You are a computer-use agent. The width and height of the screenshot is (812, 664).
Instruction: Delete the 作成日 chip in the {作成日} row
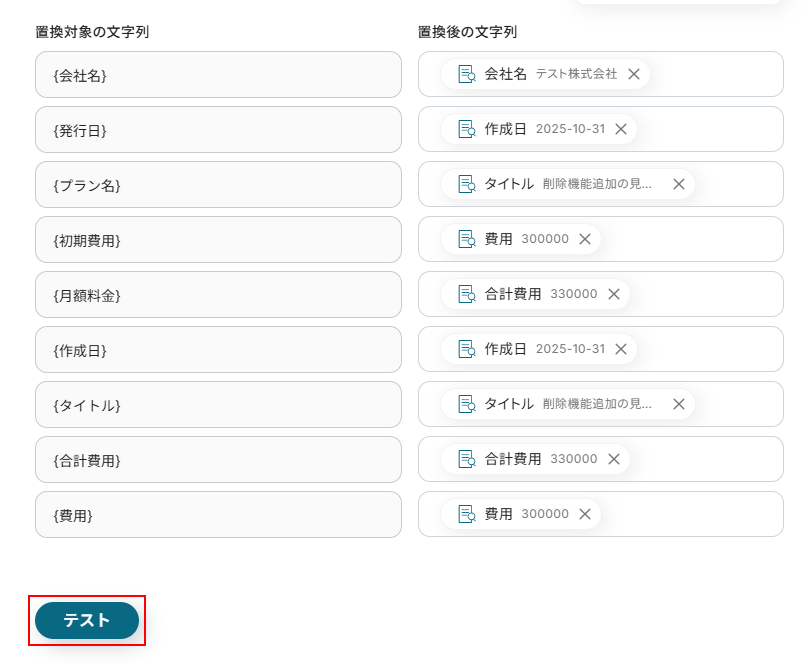[x=621, y=349]
